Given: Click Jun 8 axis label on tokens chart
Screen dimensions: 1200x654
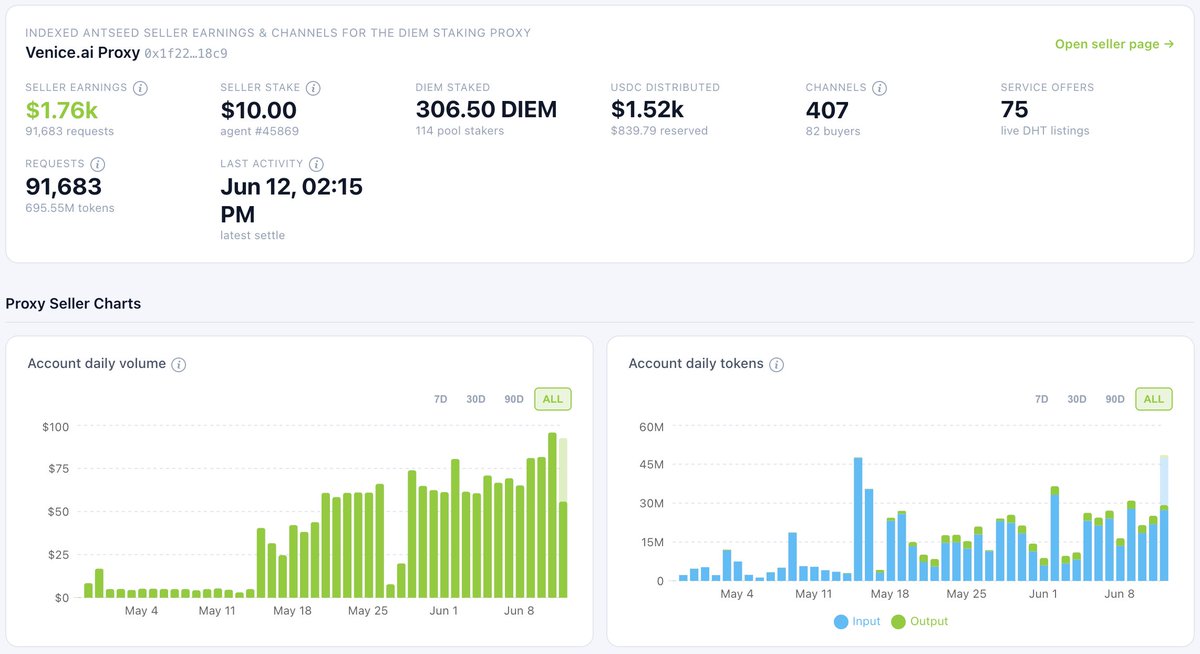Looking at the screenshot, I should (x=1118, y=594).
